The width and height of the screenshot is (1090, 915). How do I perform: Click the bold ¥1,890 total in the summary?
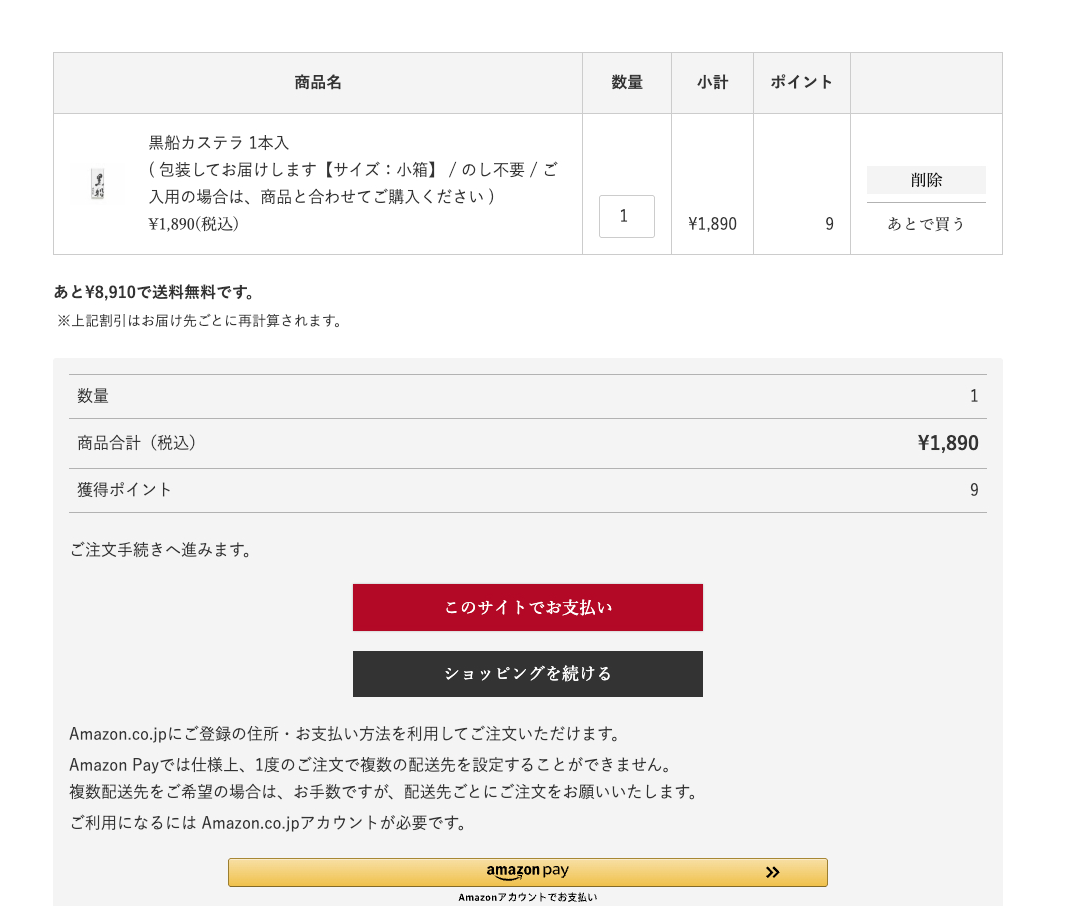pos(948,443)
